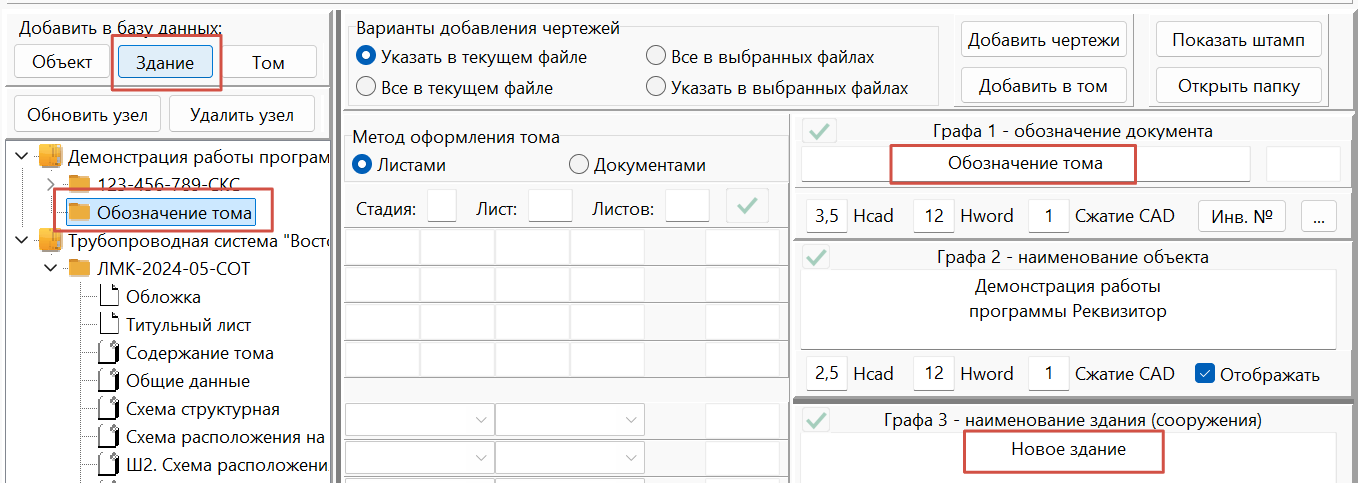Open first dropdown below the sheet table
The image size is (1358, 483).
pyautogui.click(x=419, y=420)
